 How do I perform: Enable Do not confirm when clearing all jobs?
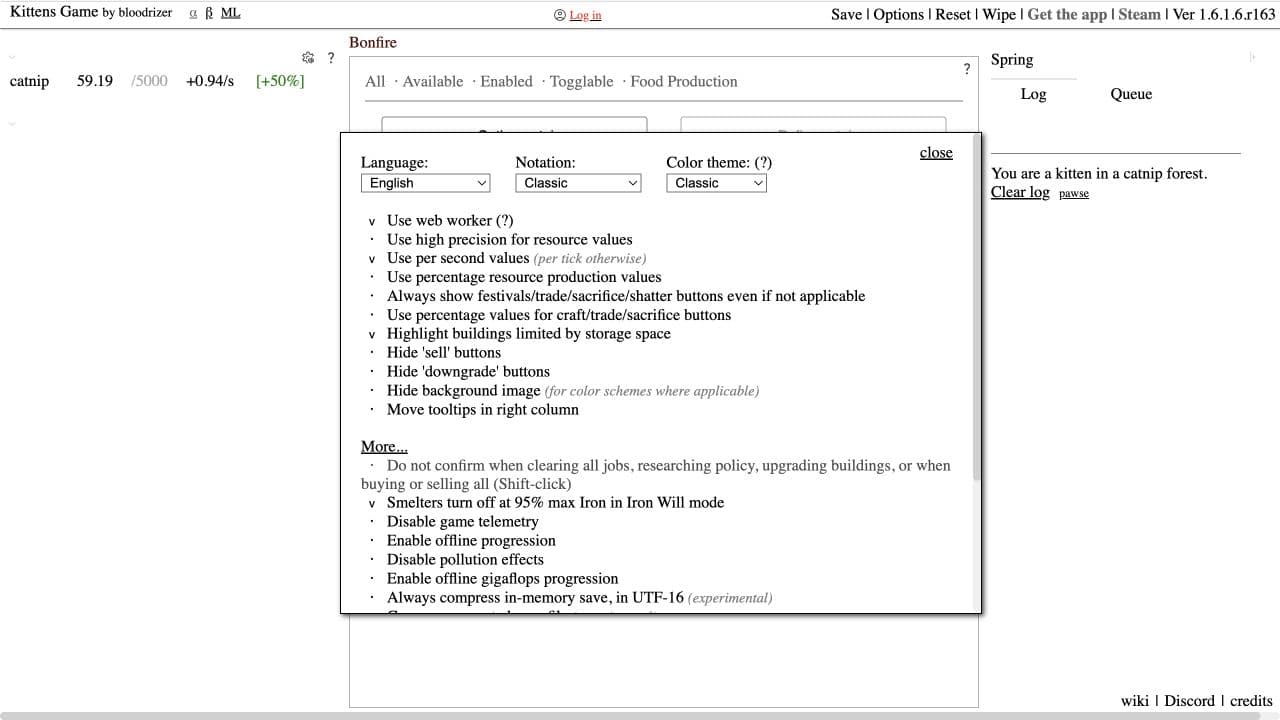656,474
